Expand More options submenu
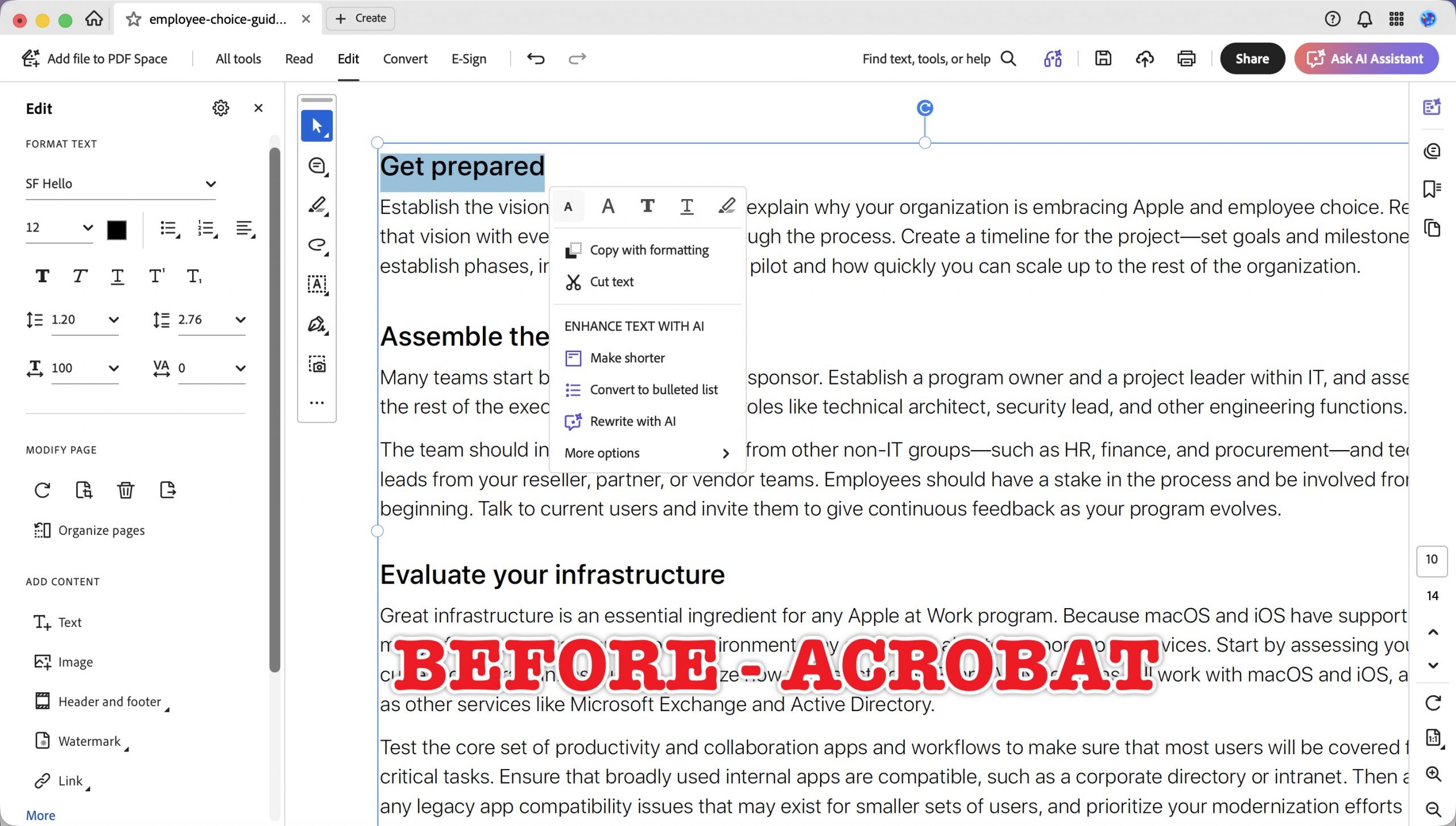1456x826 pixels. (x=647, y=453)
